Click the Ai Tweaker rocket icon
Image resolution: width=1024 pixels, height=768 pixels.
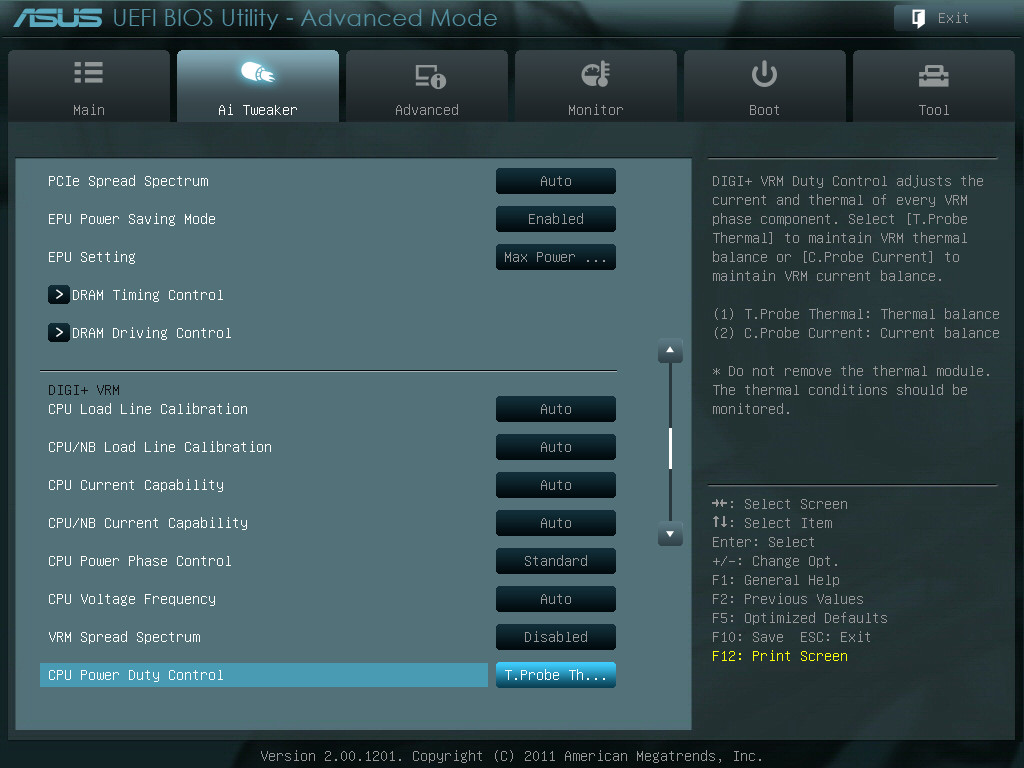click(x=257, y=72)
